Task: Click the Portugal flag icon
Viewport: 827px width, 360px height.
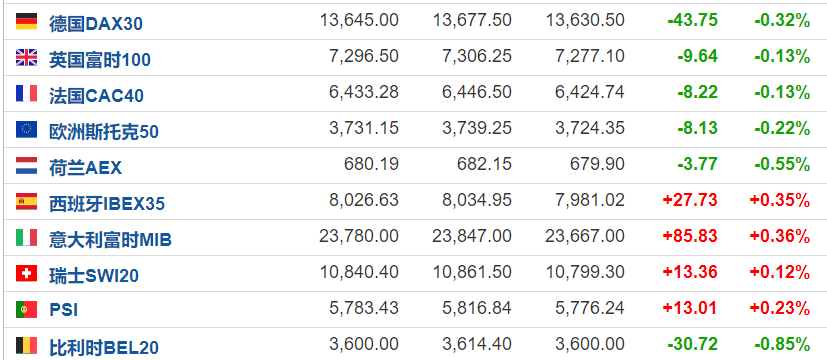Action: tap(26, 309)
